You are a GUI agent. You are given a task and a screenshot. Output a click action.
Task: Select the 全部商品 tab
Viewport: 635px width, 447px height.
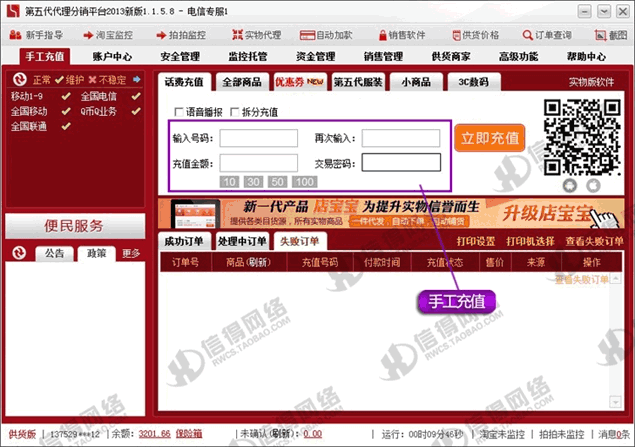pyautogui.click(x=240, y=82)
